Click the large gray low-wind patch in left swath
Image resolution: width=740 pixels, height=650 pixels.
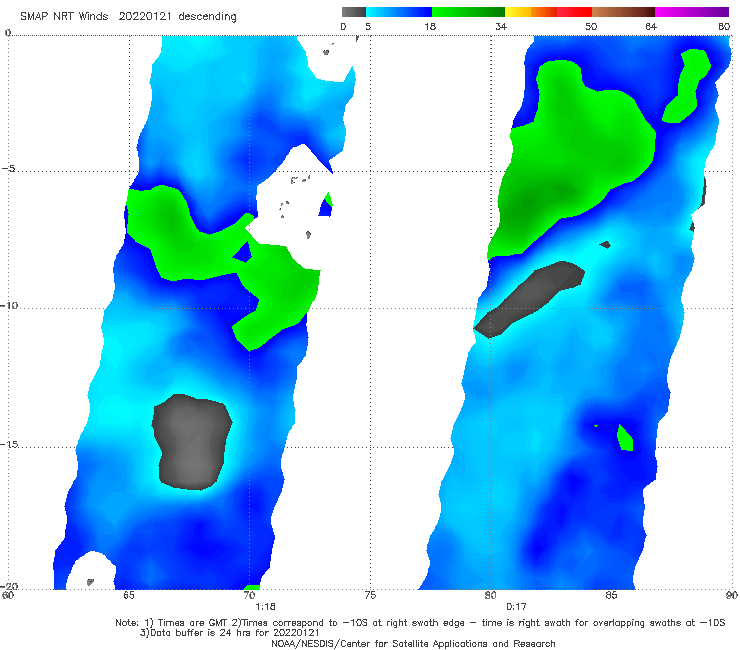192,442
